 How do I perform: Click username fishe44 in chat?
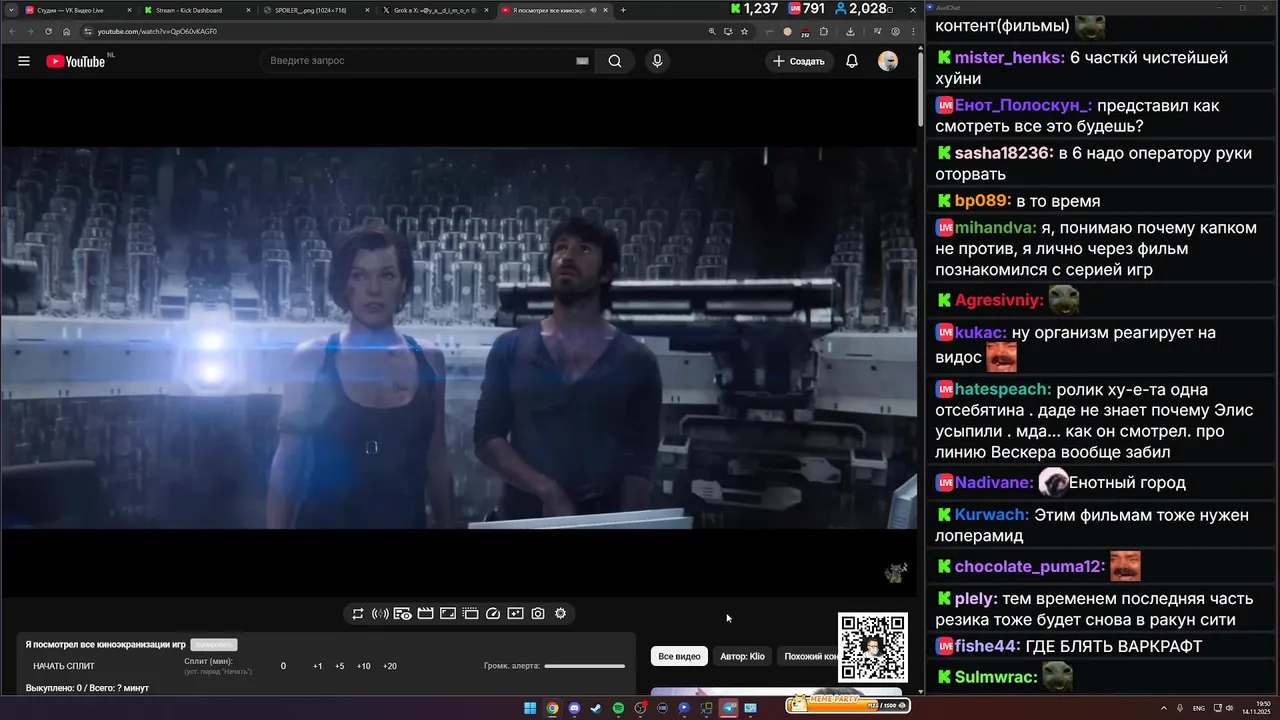tap(988, 646)
